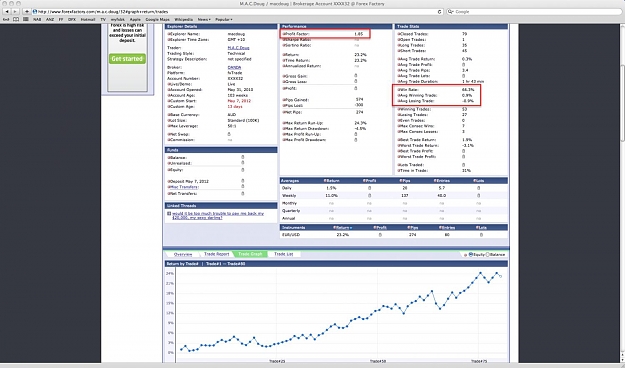Click the Daily row label in Averages

click(x=287, y=188)
